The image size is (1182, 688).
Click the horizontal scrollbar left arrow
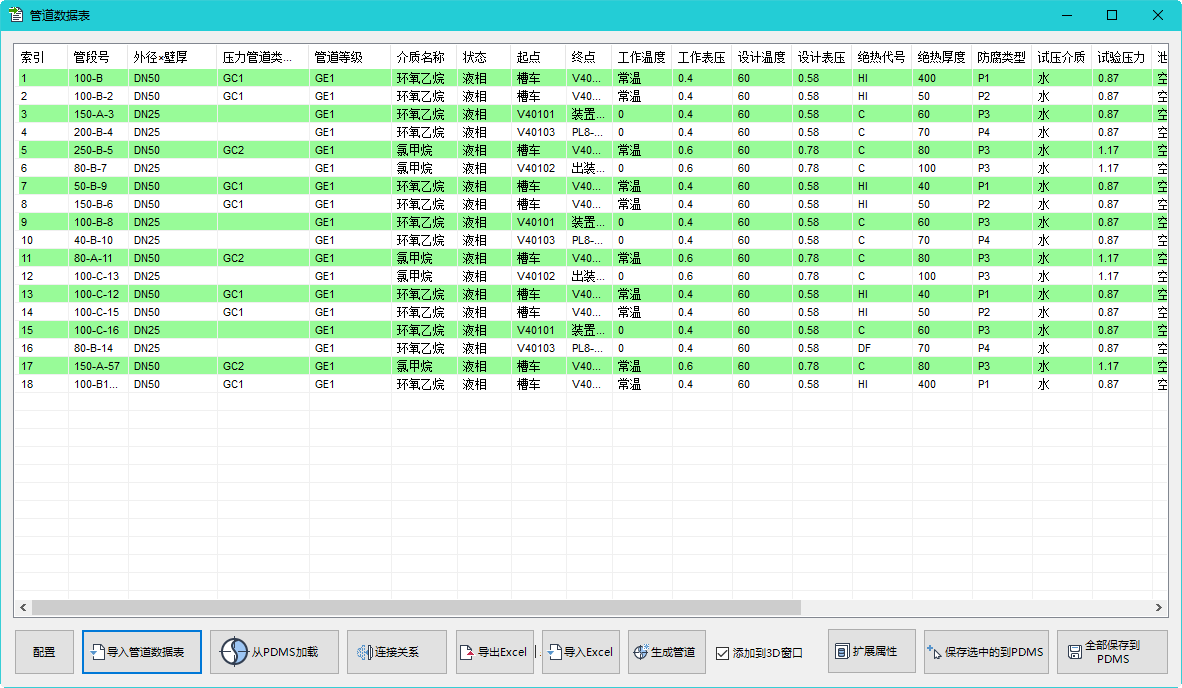(x=23, y=607)
